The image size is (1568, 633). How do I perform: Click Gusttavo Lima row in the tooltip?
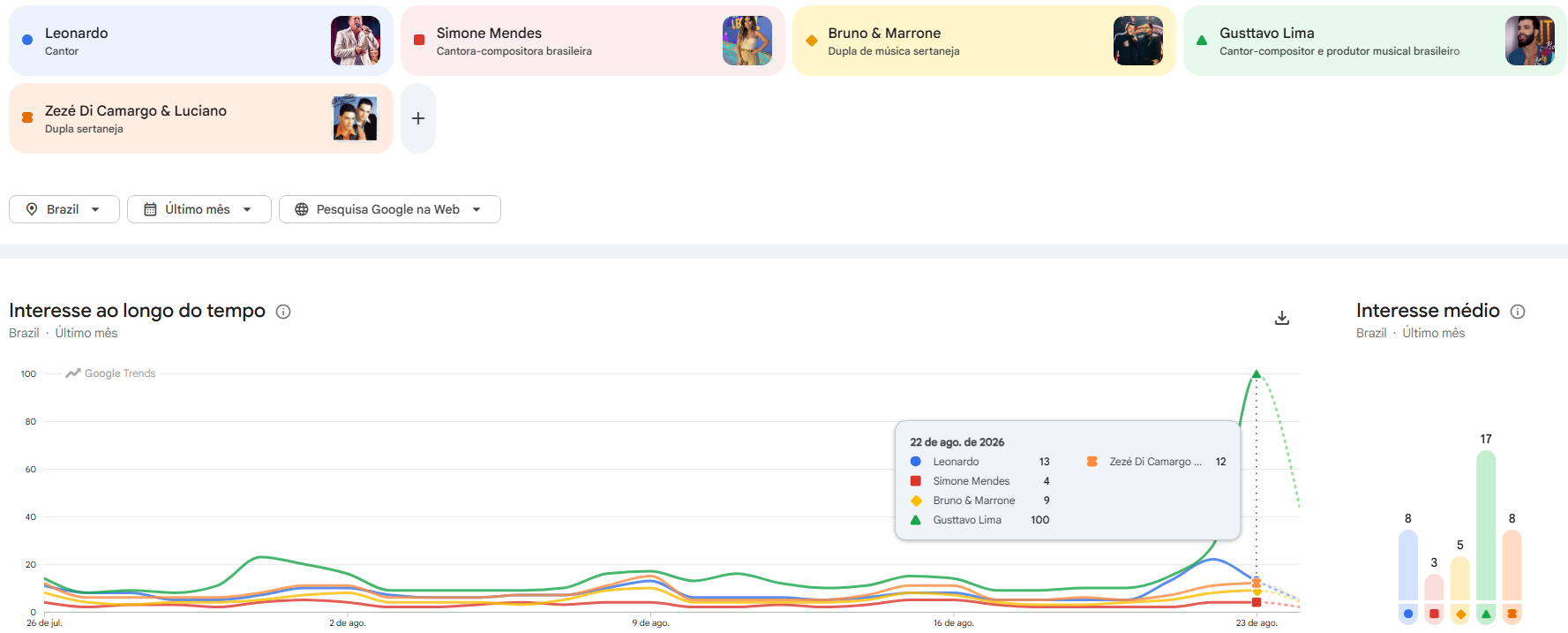(x=979, y=520)
